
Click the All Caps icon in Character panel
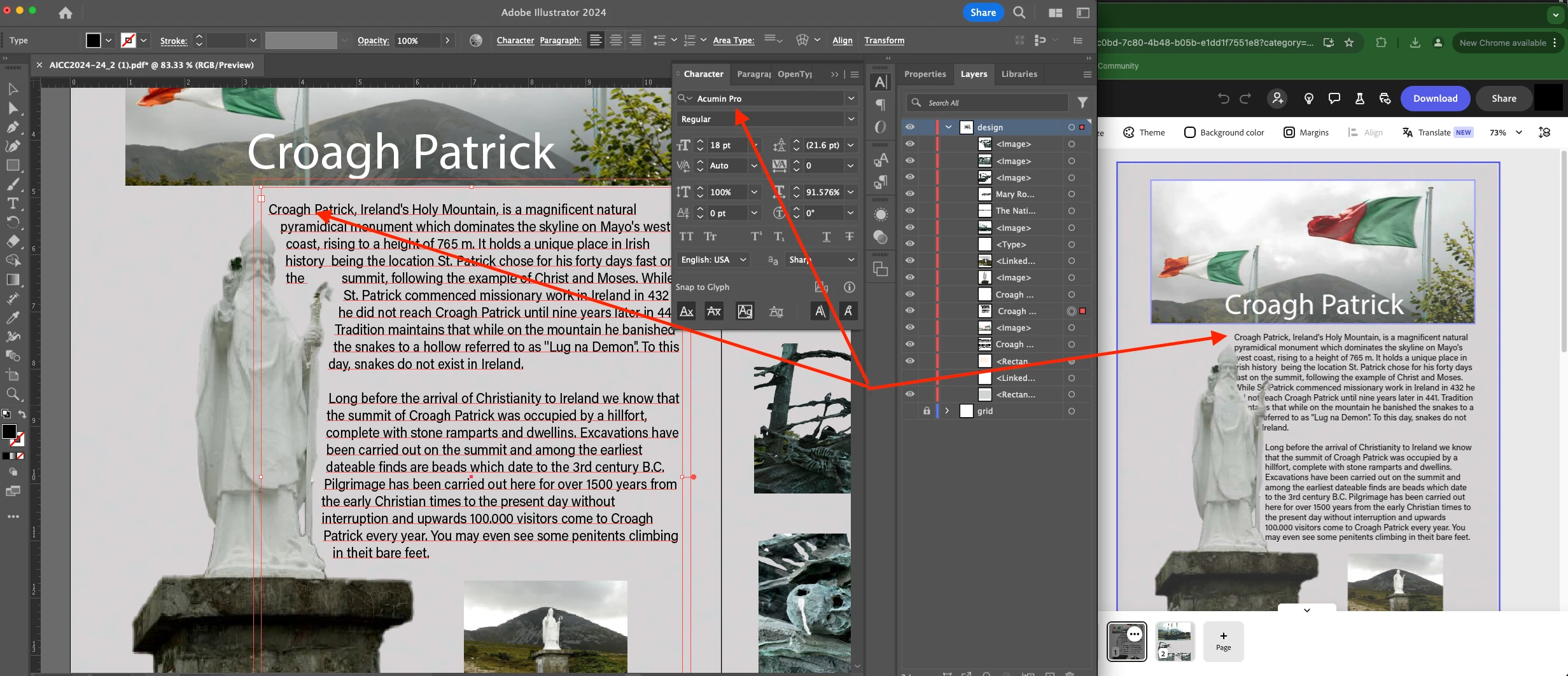coord(686,237)
